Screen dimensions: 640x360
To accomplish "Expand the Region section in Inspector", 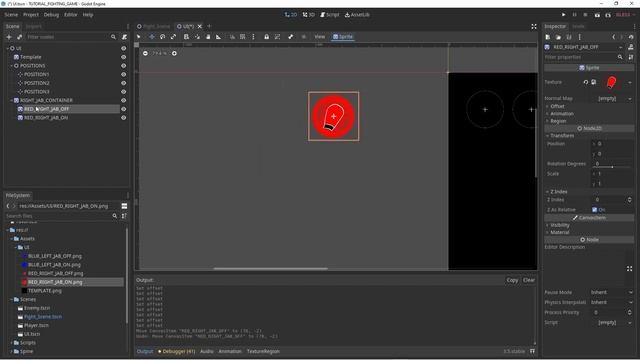I will click(x=558, y=121).
